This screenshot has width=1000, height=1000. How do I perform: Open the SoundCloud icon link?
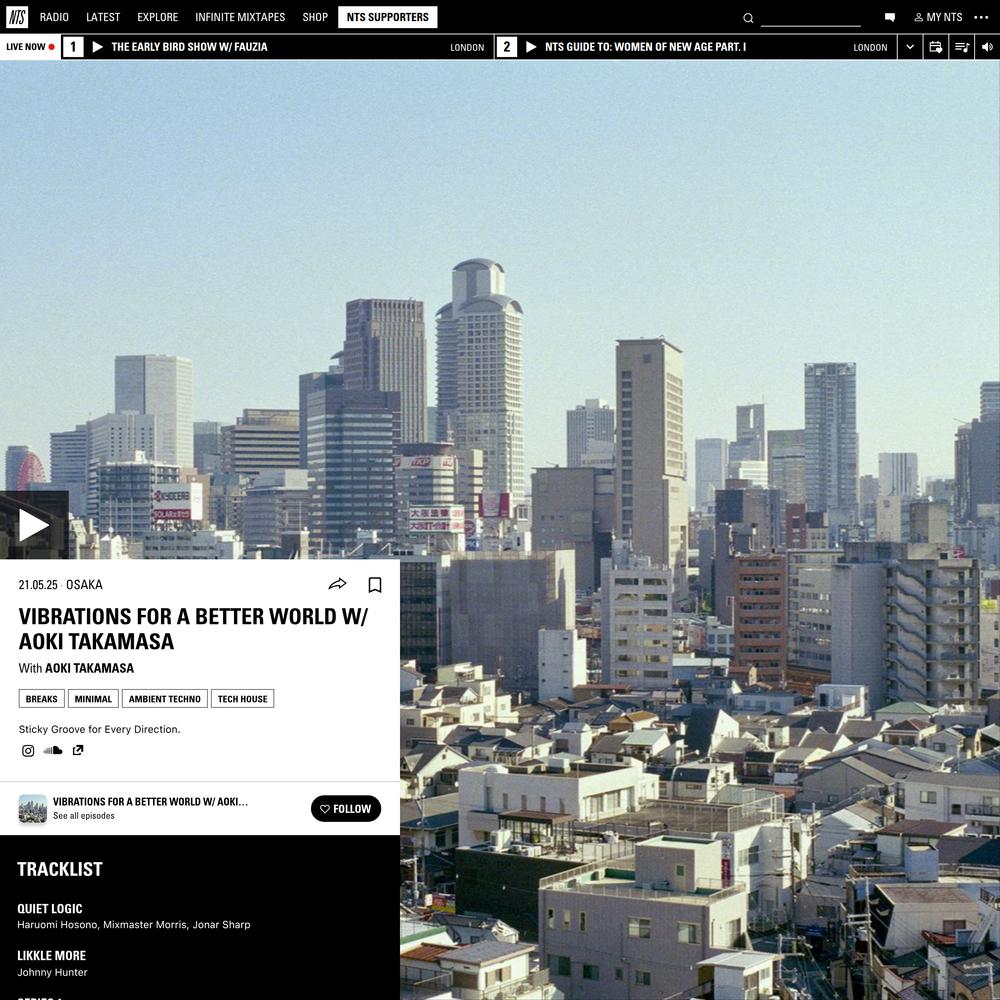53,751
